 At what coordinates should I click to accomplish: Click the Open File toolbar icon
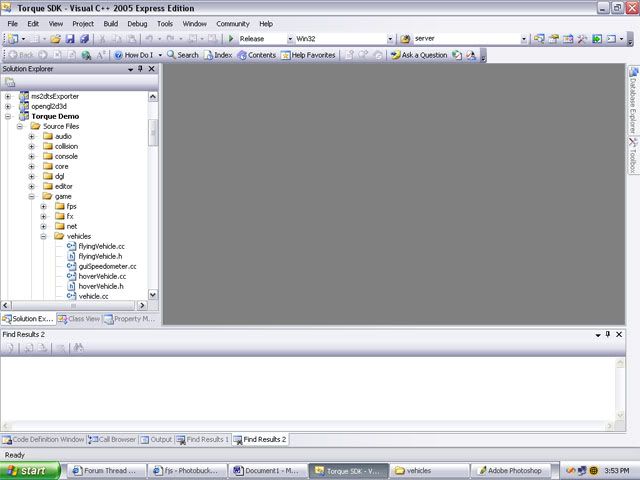click(x=56, y=39)
